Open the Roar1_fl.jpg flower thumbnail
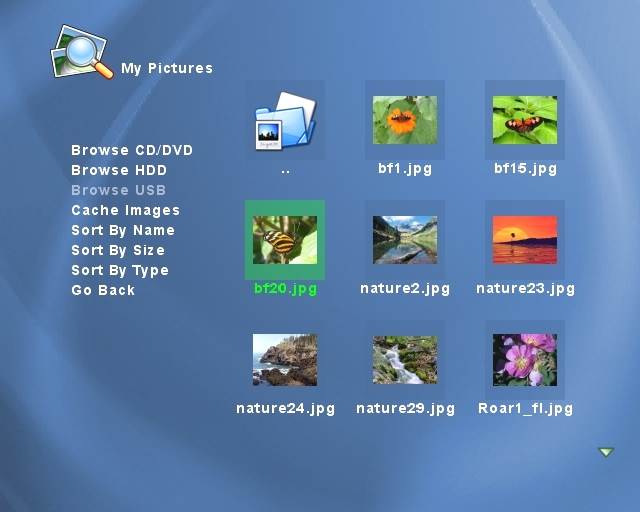Viewport: 640px width, 512px height. [x=525, y=360]
